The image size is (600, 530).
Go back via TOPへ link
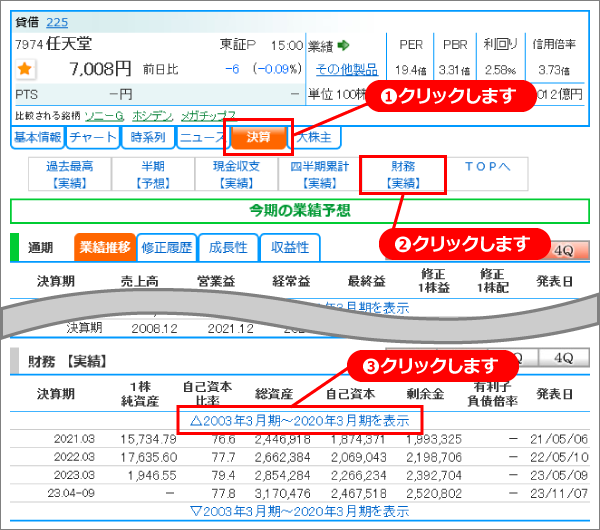(487, 166)
